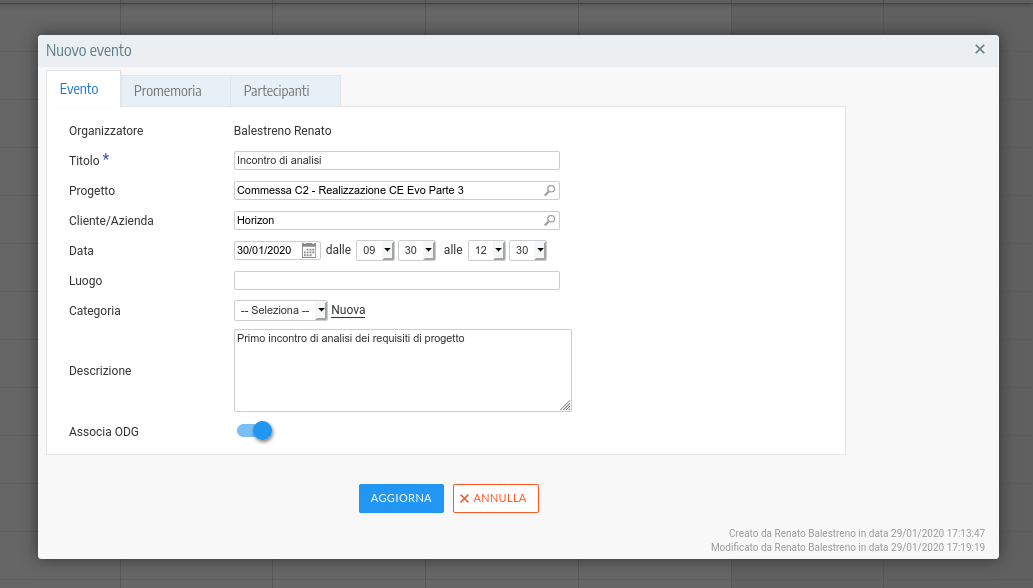Click the AGGIORNA button
This screenshot has width=1033, height=588.
pyautogui.click(x=401, y=498)
